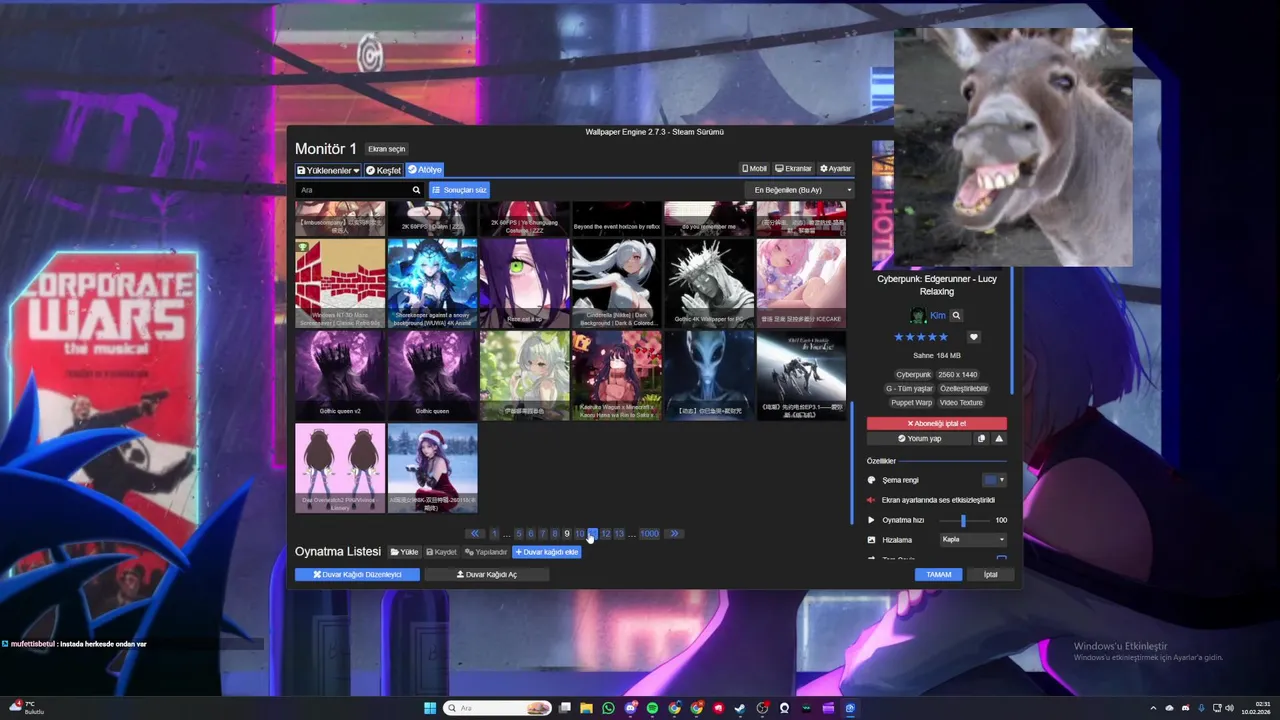
Task: Click the Yorum yap button
Action: (x=919, y=438)
